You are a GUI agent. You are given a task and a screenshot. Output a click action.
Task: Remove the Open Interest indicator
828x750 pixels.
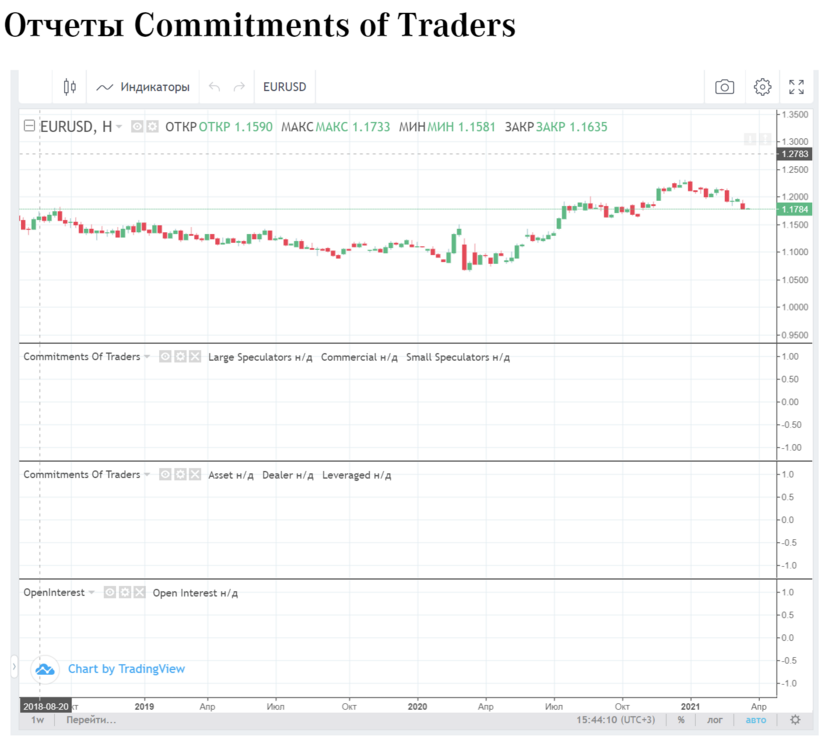point(139,592)
